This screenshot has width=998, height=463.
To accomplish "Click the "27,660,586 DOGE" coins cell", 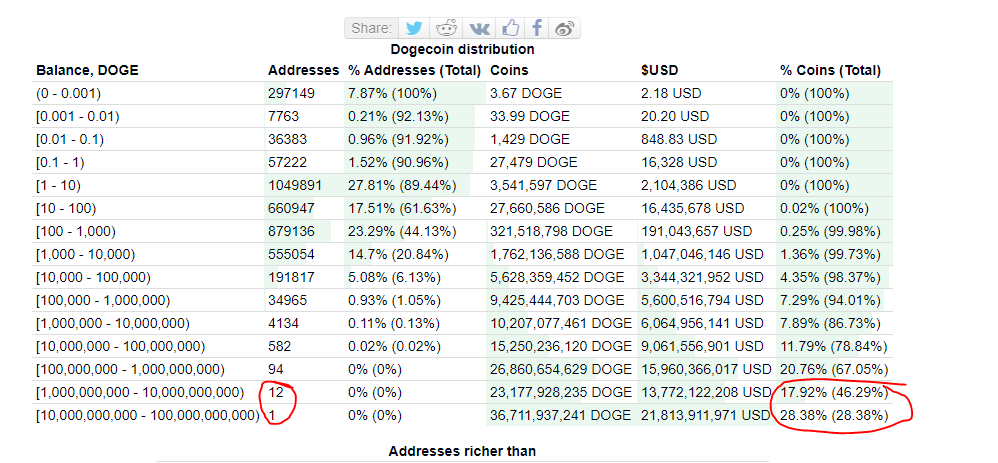I will pyautogui.click(x=547, y=208).
